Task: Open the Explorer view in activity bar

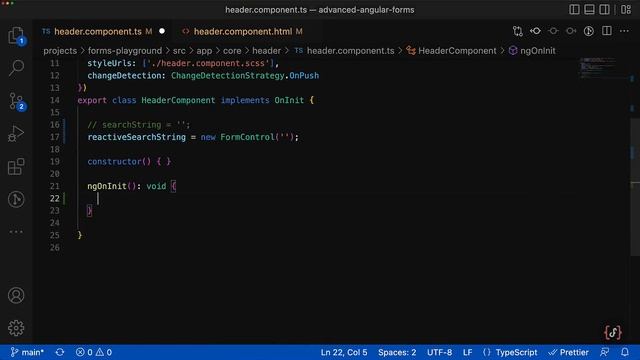Action: coord(16,36)
